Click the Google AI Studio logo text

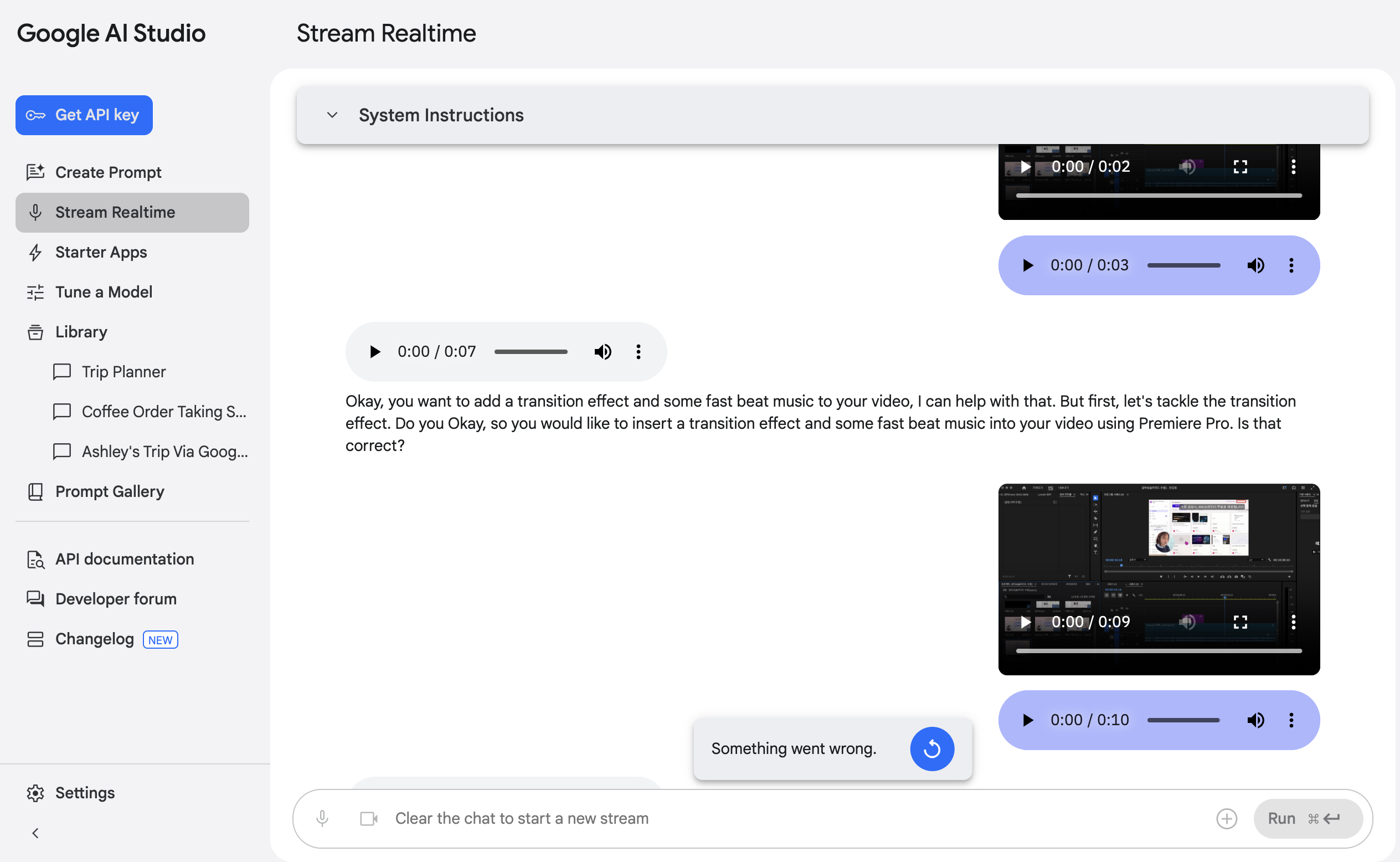tap(111, 34)
